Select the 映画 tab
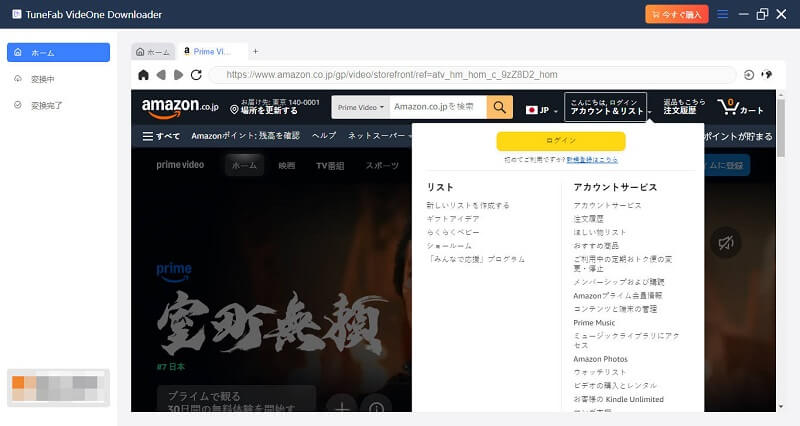800x426 pixels. (x=287, y=165)
